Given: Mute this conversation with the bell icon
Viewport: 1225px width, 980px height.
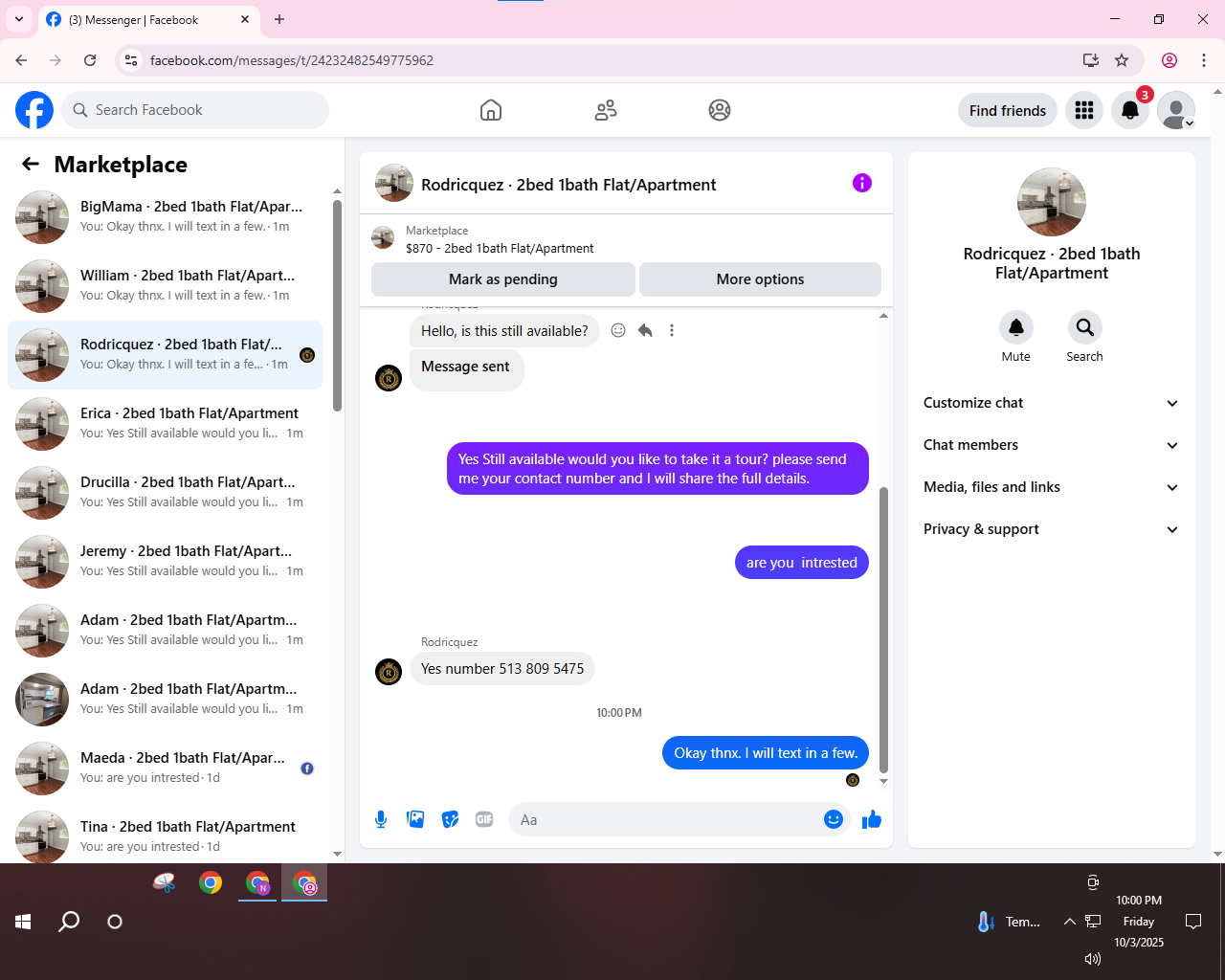Looking at the screenshot, I should tap(1016, 327).
